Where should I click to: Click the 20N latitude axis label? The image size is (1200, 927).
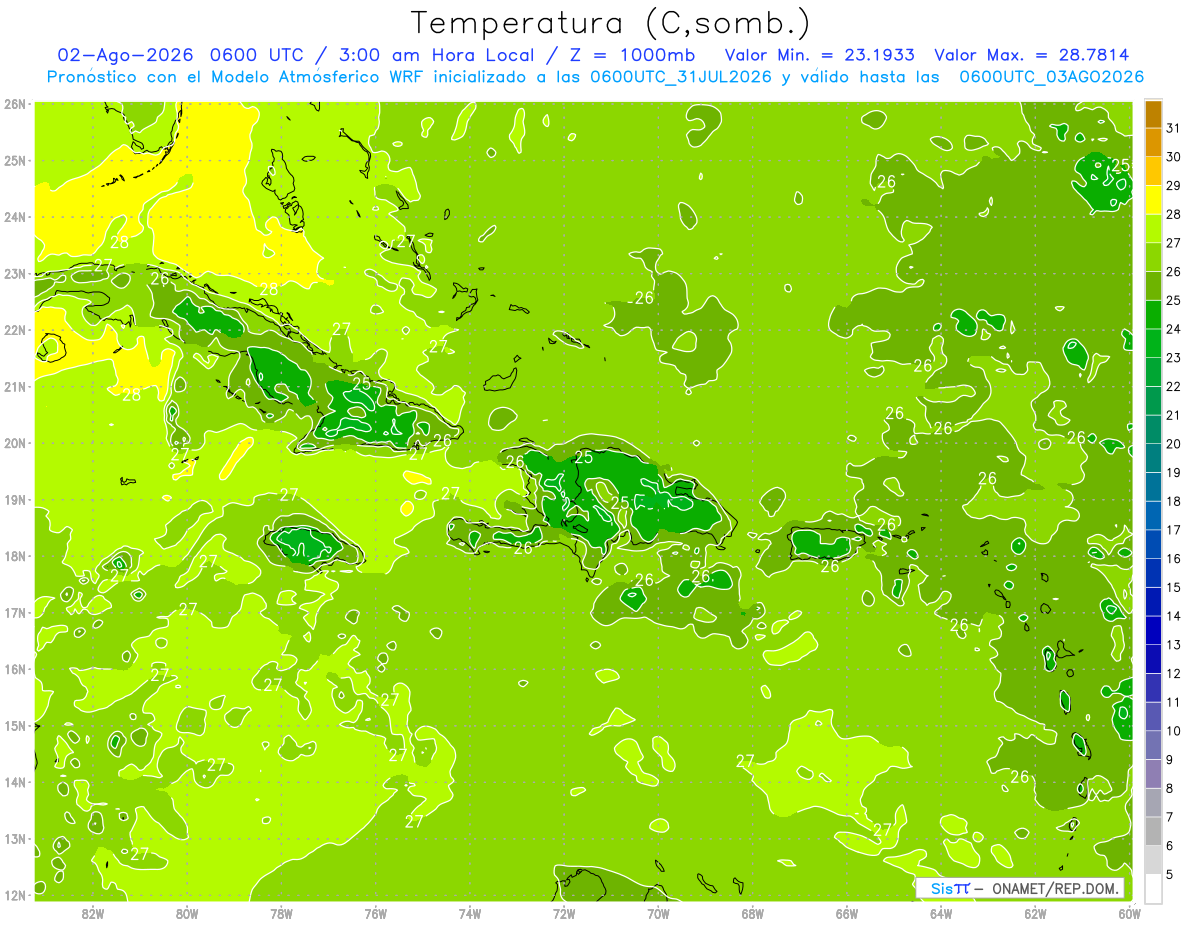(16, 443)
